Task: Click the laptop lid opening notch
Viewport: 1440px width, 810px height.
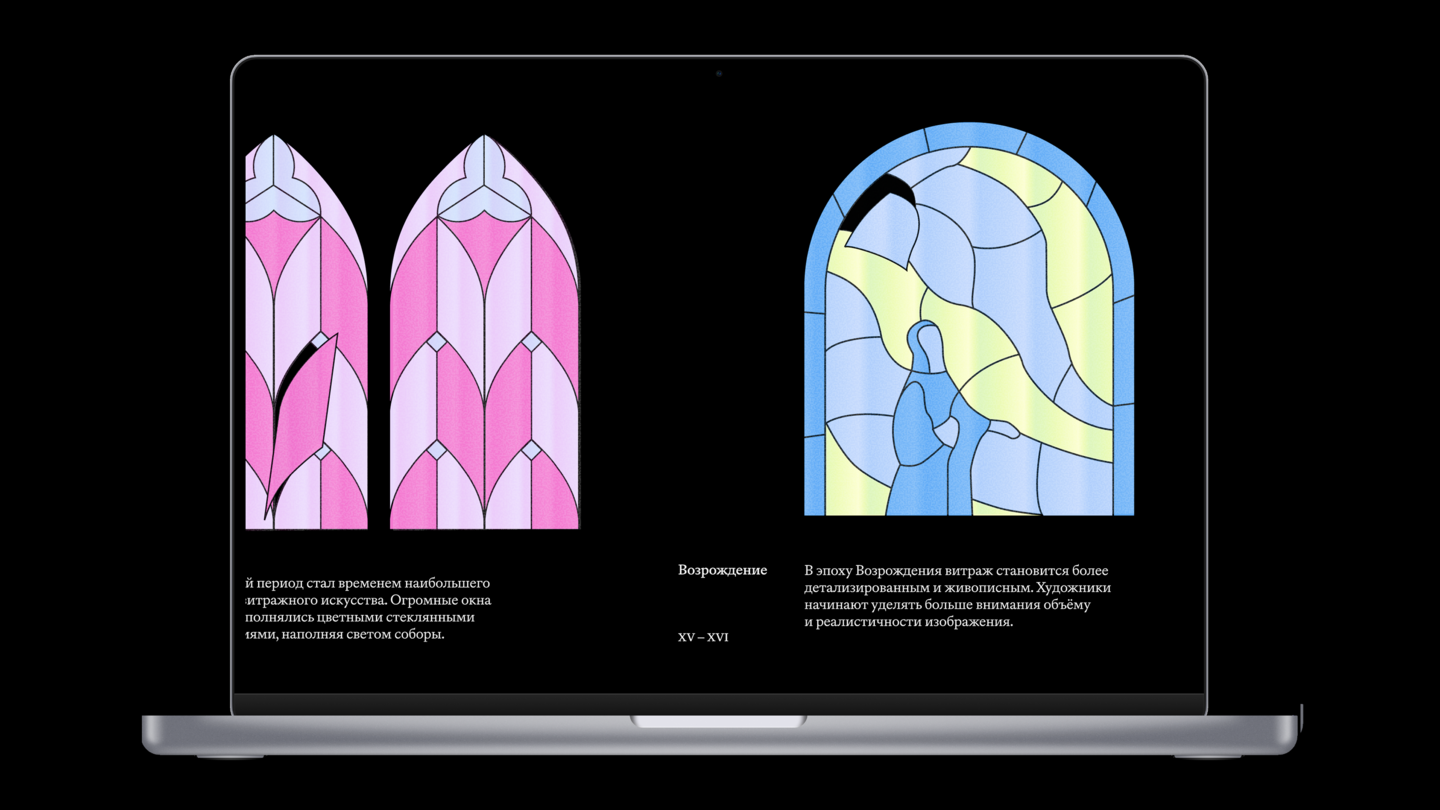Action: (x=718, y=721)
